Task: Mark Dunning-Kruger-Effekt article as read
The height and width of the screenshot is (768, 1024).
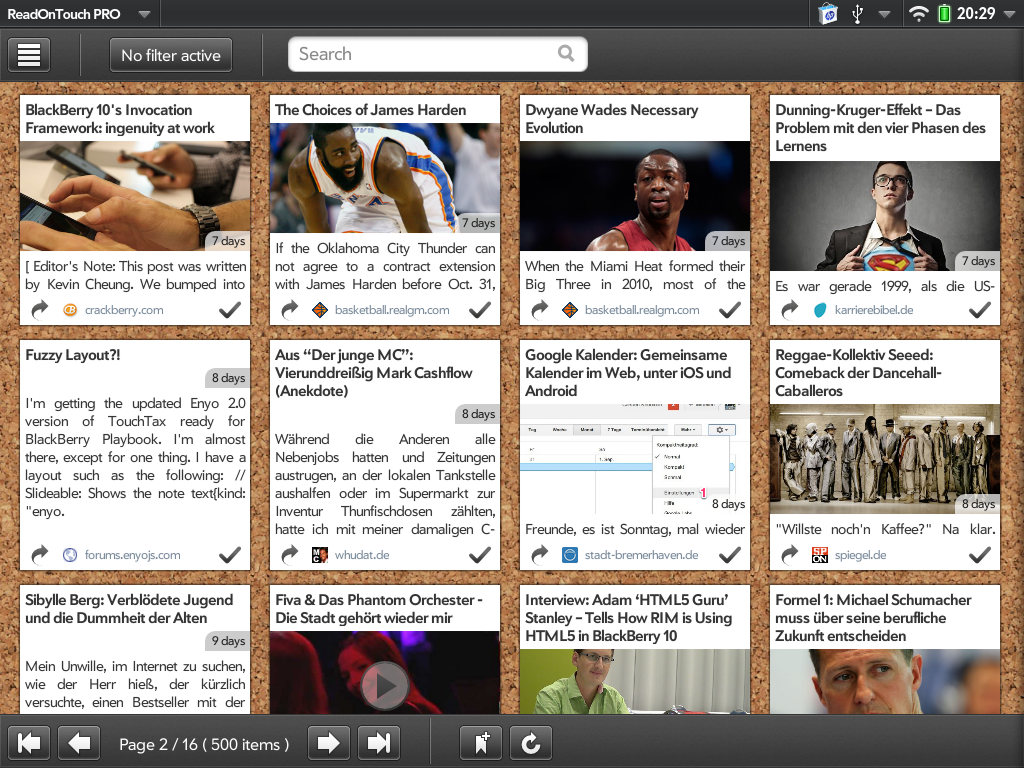Action: [x=980, y=310]
